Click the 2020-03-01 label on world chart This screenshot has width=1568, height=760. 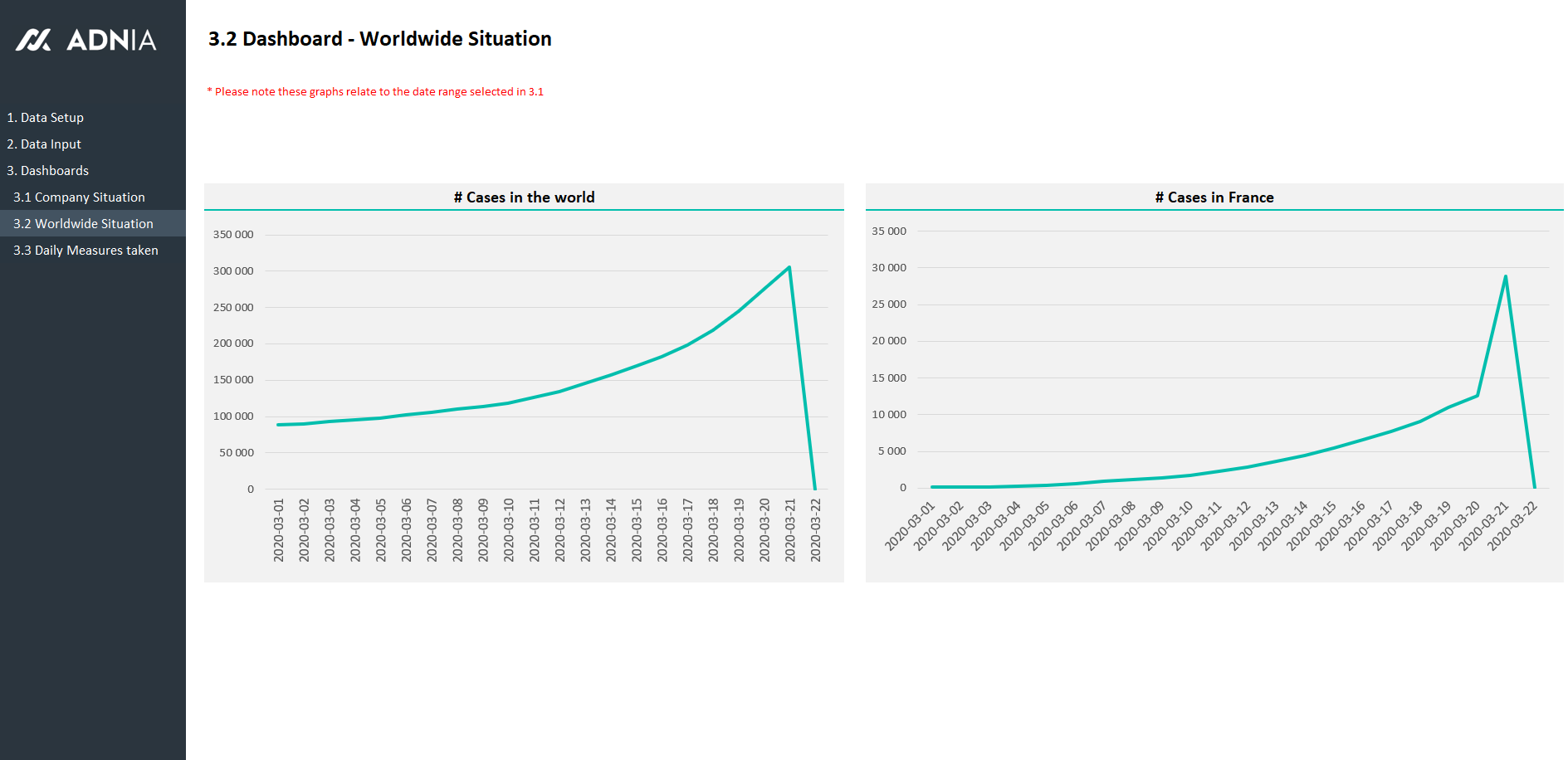279,530
